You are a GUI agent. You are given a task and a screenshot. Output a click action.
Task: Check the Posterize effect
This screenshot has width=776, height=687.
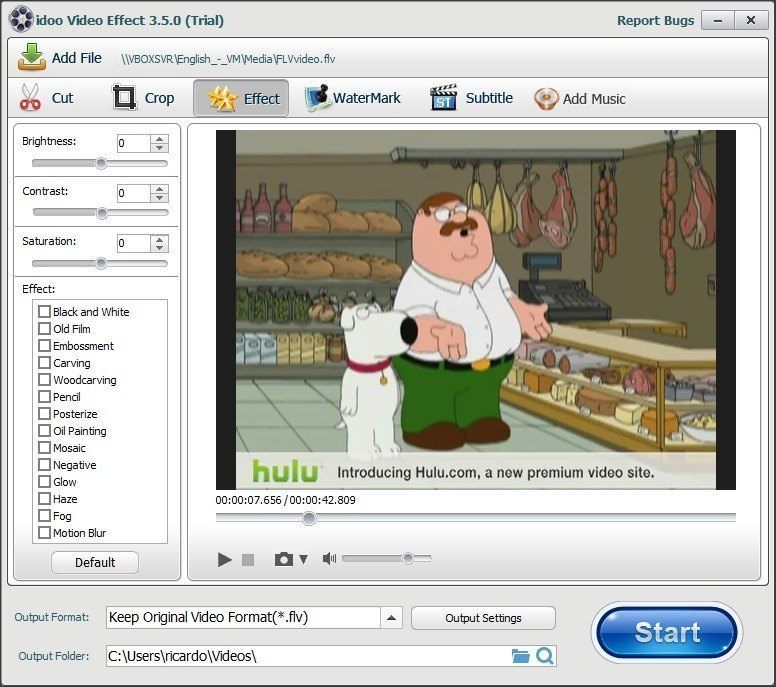[45, 414]
